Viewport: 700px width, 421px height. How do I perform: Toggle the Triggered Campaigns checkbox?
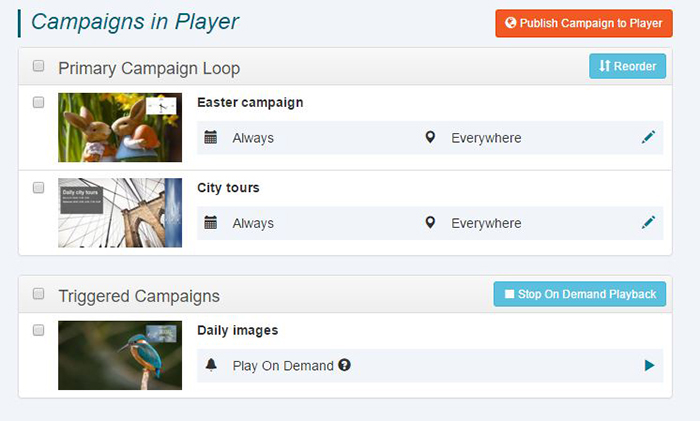38,294
